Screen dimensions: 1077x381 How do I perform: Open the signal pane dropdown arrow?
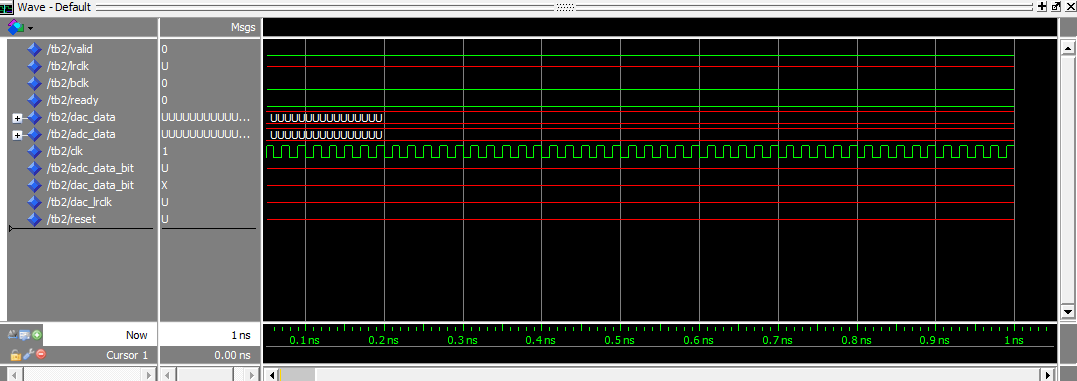coord(30,28)
